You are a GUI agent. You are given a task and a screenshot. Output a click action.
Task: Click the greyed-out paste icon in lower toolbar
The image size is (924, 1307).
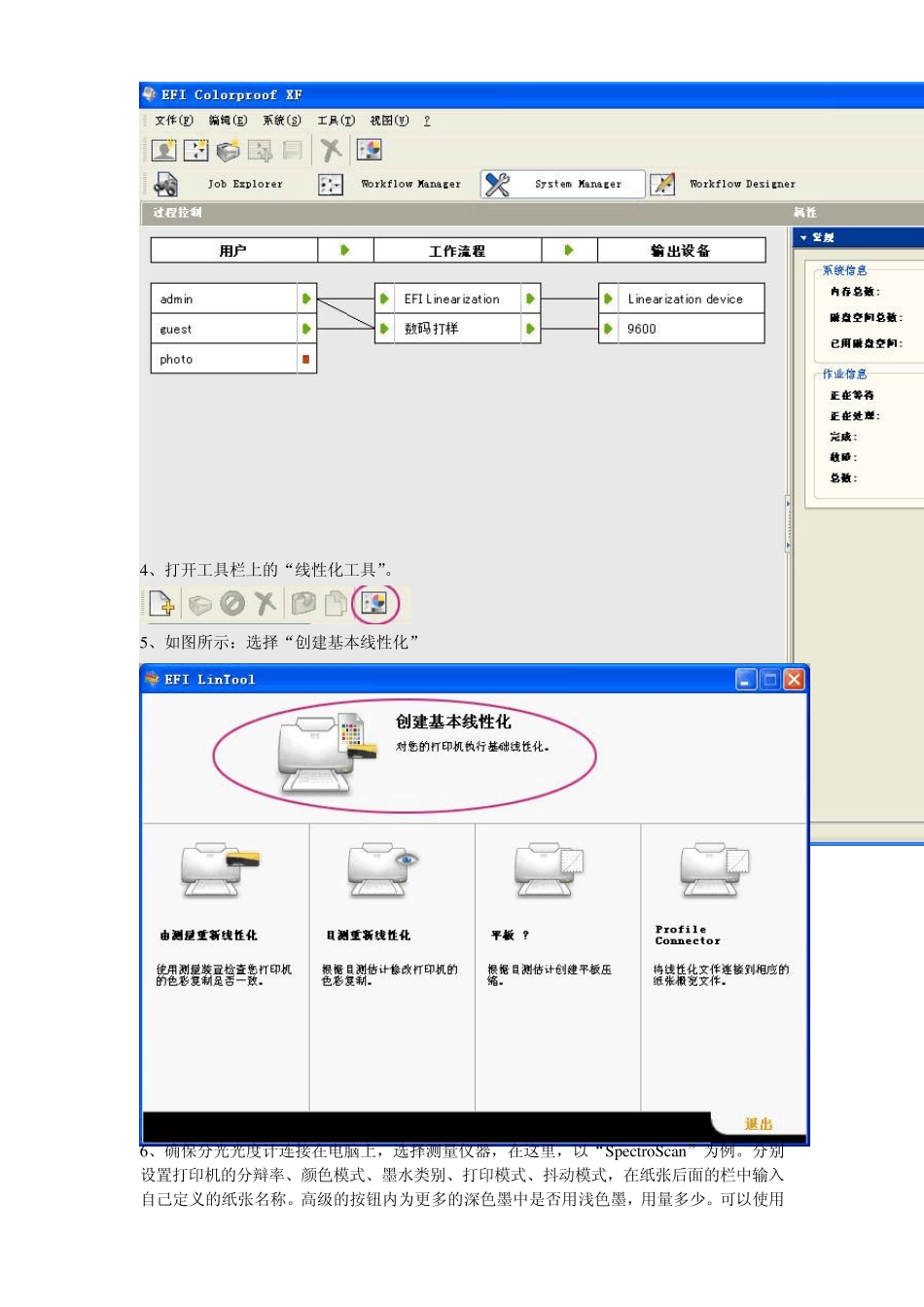[336, 604]
